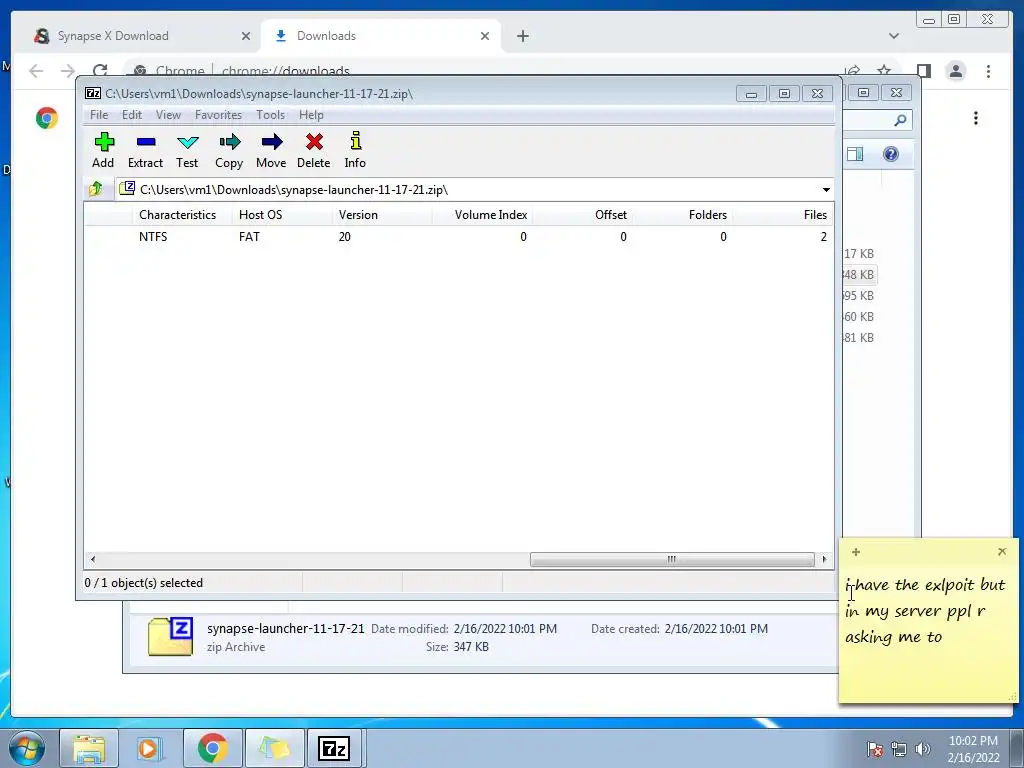Add a new sticky note with plus
Screen dimensions: 1024x768
click(856, 552)
